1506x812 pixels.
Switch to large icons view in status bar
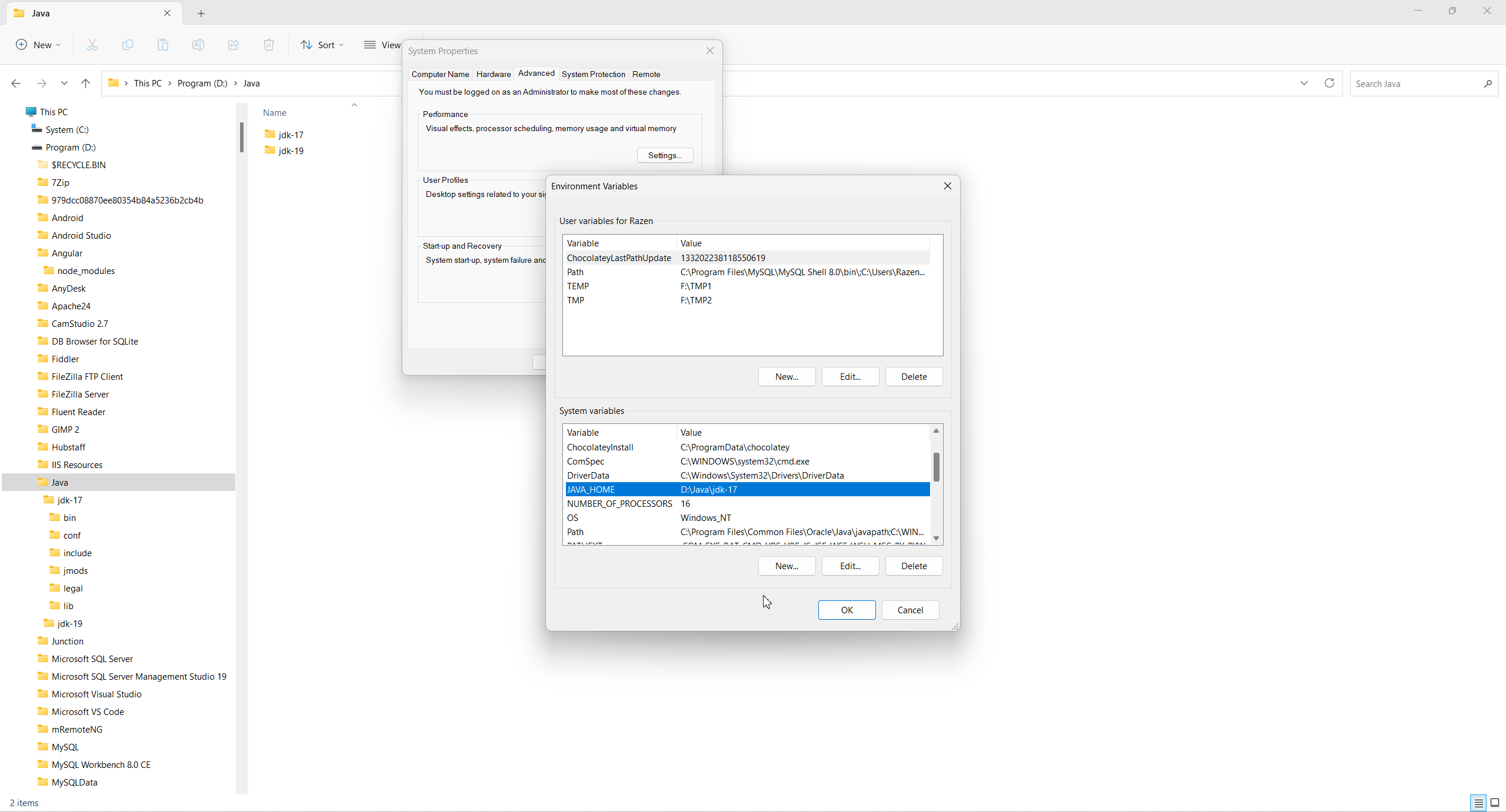pos(1494,803)
